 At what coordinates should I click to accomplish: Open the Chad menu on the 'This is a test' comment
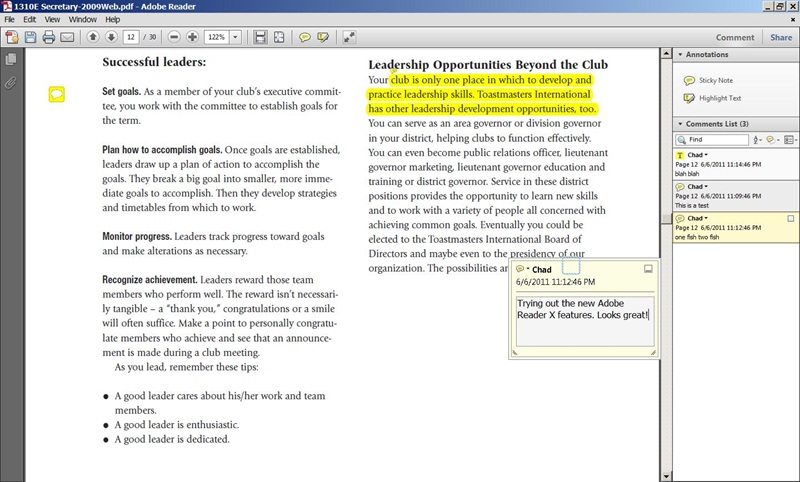click(697, 187)
